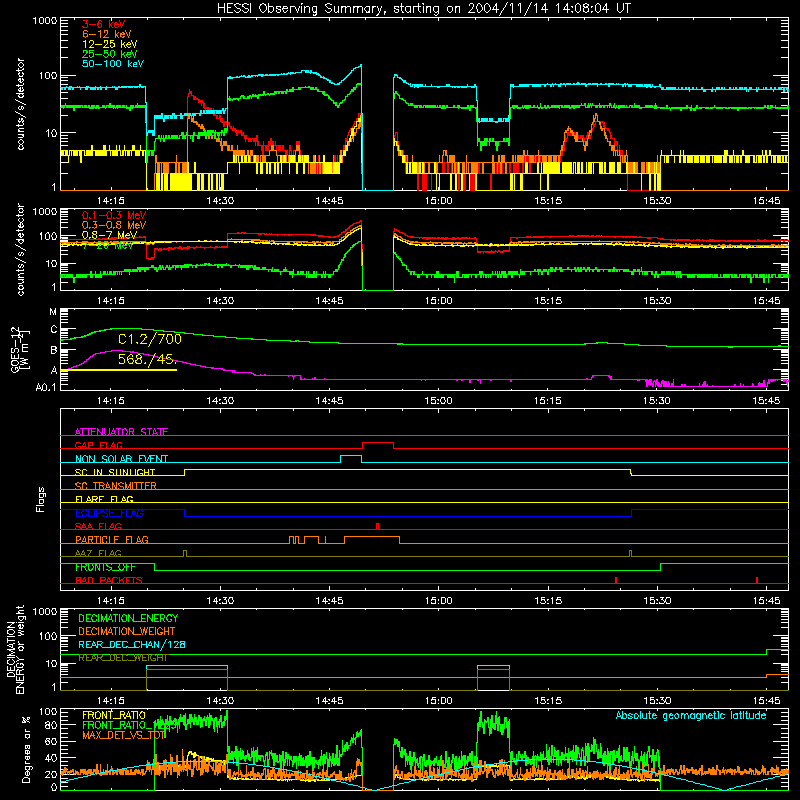Image resolution: width=800 pixels, height=800 pixels.
Task: Select the ECLIPSE_FLAG label
Action: pyautogui.click(x=109, y=513)
